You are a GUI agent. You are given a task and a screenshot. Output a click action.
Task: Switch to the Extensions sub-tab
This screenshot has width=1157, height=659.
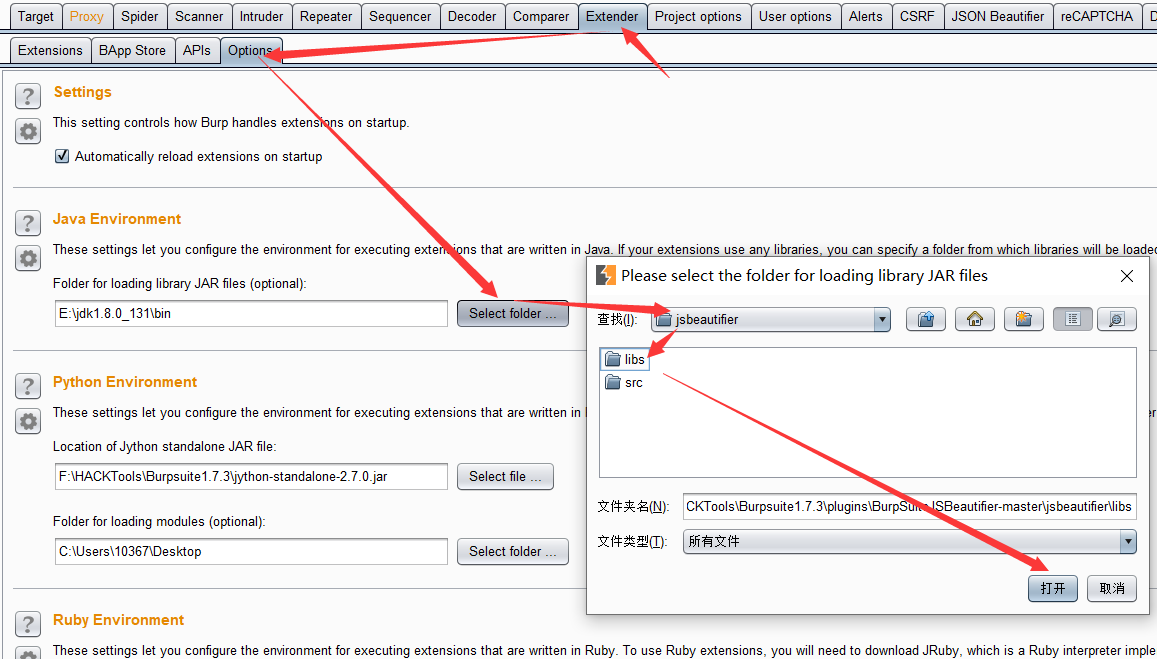[50, 50]
